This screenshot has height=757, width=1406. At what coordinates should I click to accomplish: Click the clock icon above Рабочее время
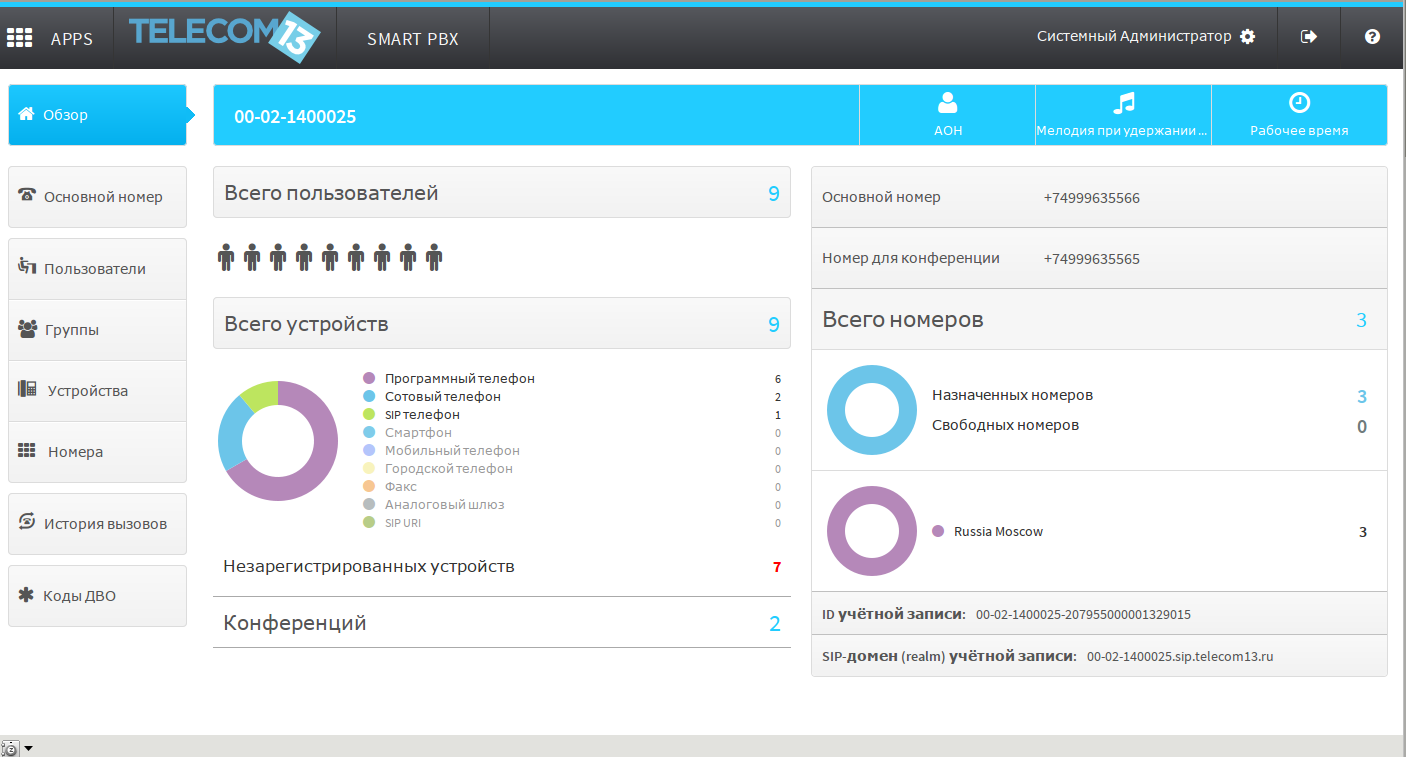point(1299,102)
